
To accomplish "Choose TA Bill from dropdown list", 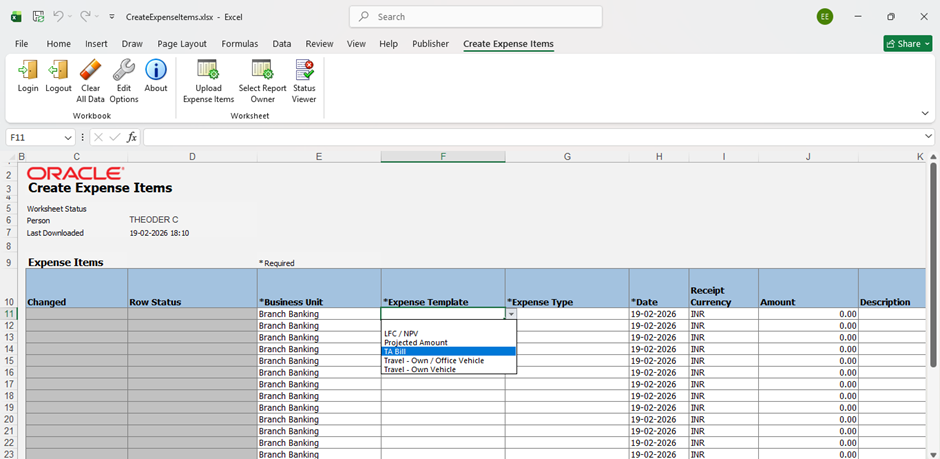I will pyautogui.click(x=448, y=351).
